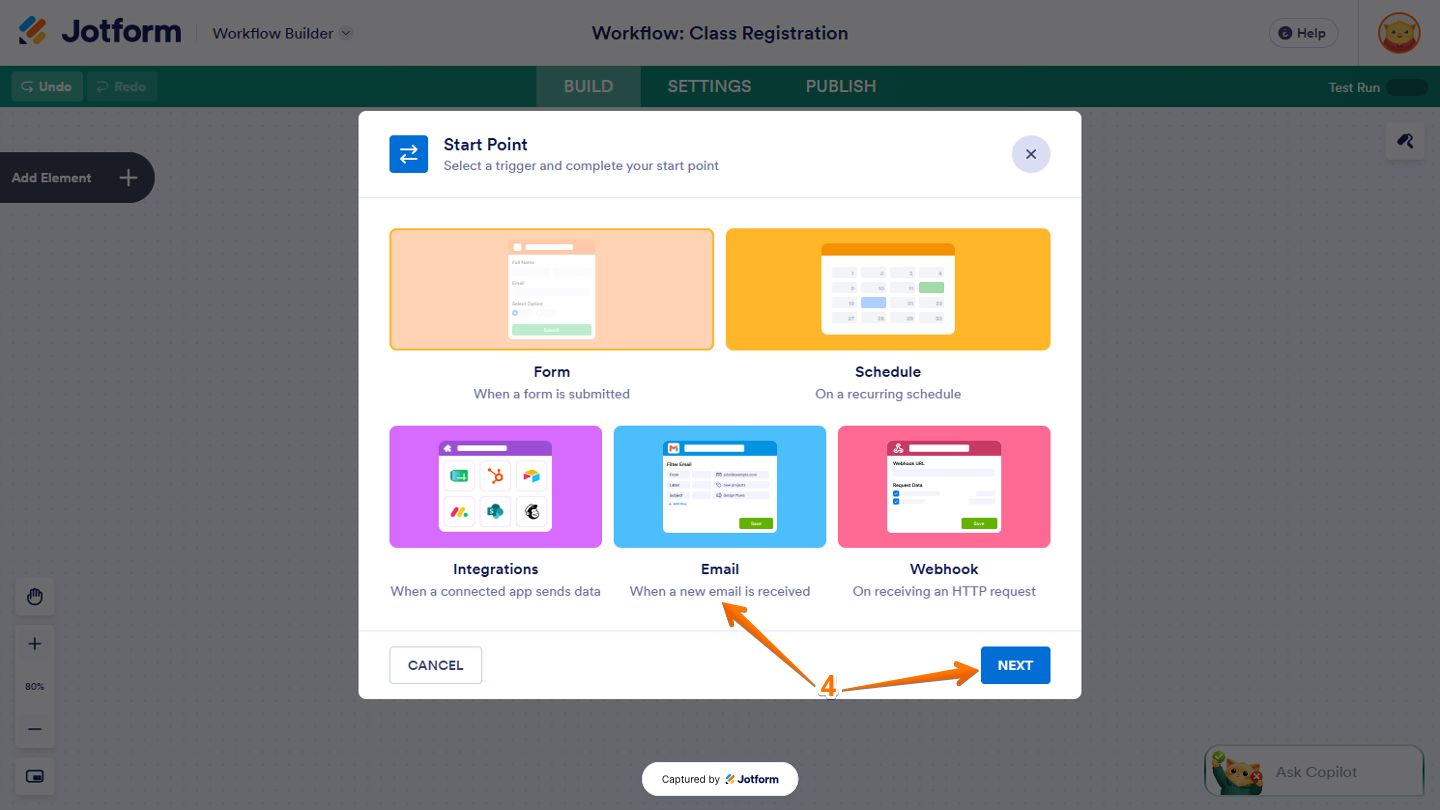Click the Start Point trigger icon
1440x810 pixels.
click(x=408, y=154)
